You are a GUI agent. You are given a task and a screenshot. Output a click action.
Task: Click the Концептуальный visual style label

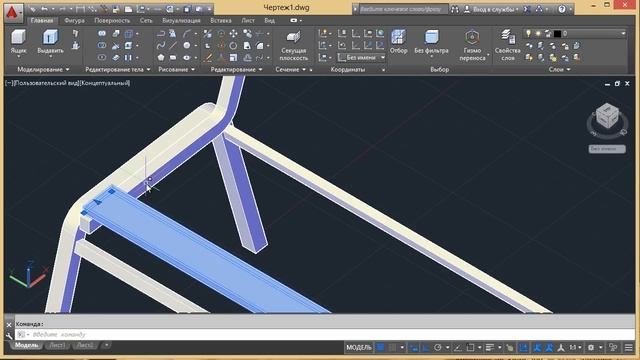[x=104, y=83]
